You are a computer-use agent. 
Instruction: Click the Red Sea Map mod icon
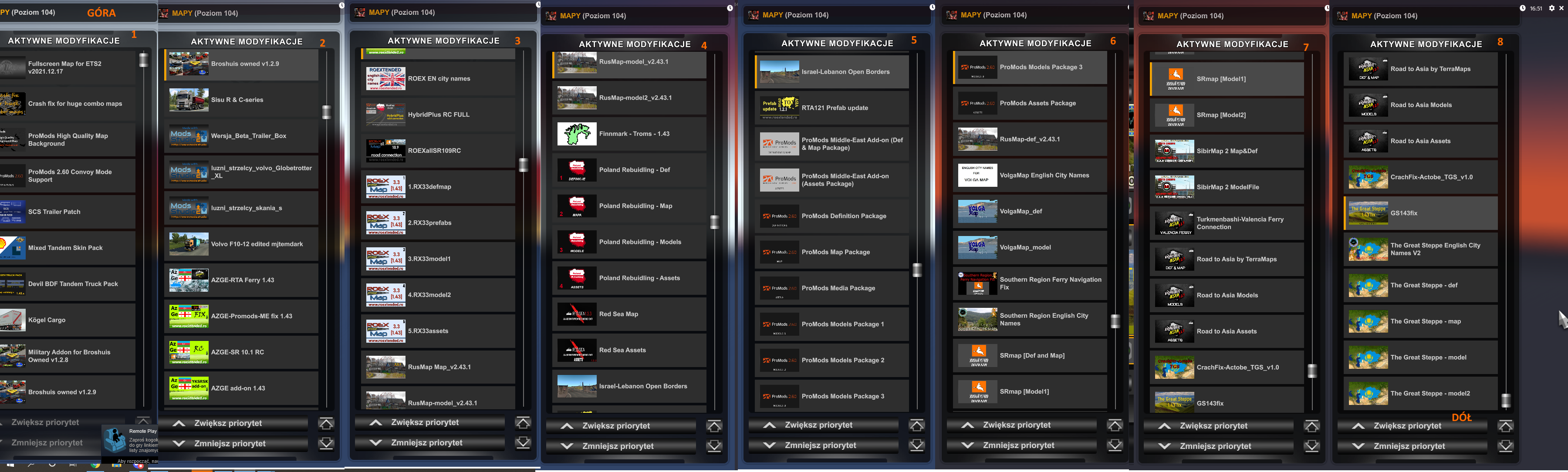[x=576, y=314]
